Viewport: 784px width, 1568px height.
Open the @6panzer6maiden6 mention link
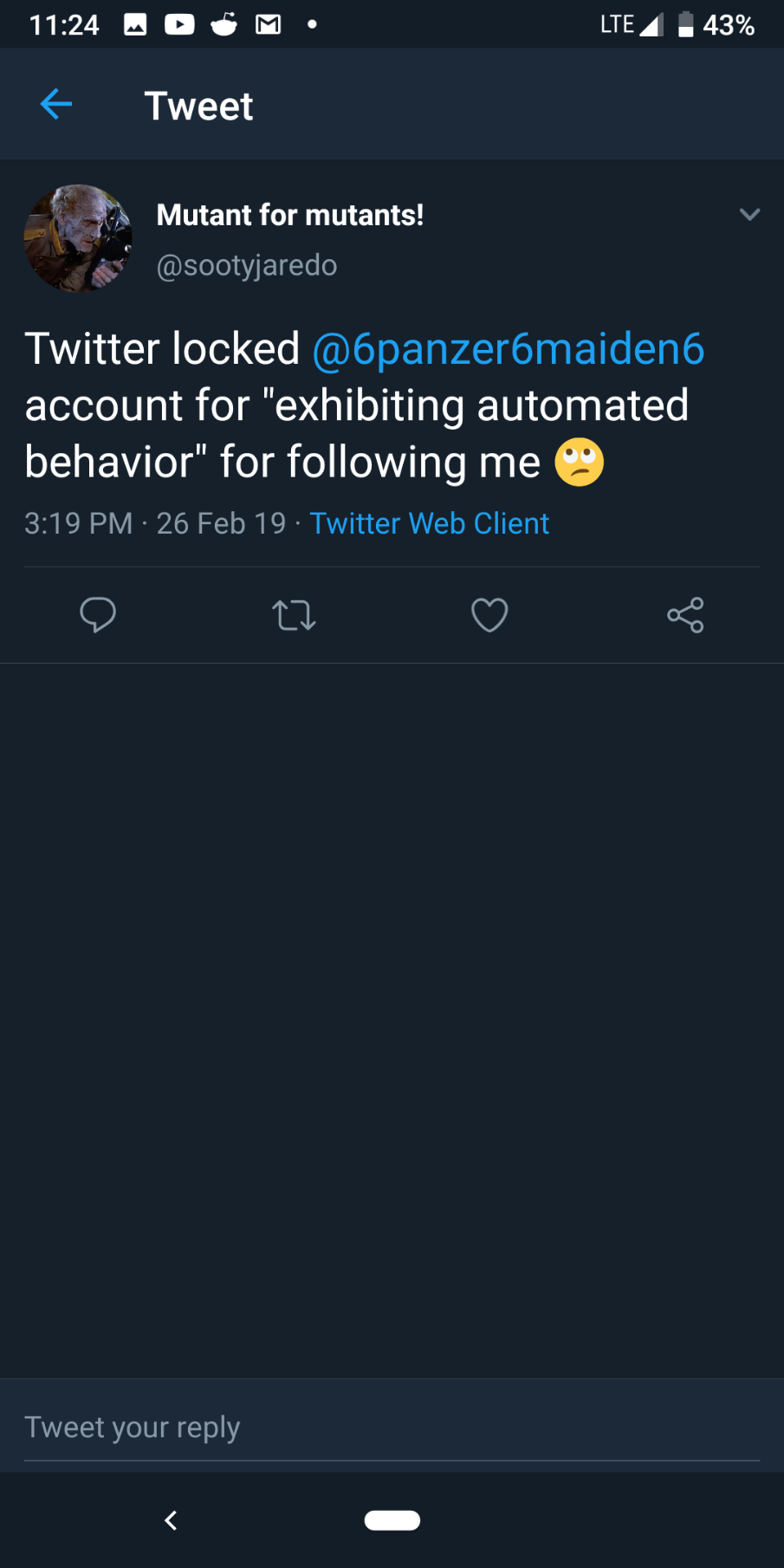[508, 349]
